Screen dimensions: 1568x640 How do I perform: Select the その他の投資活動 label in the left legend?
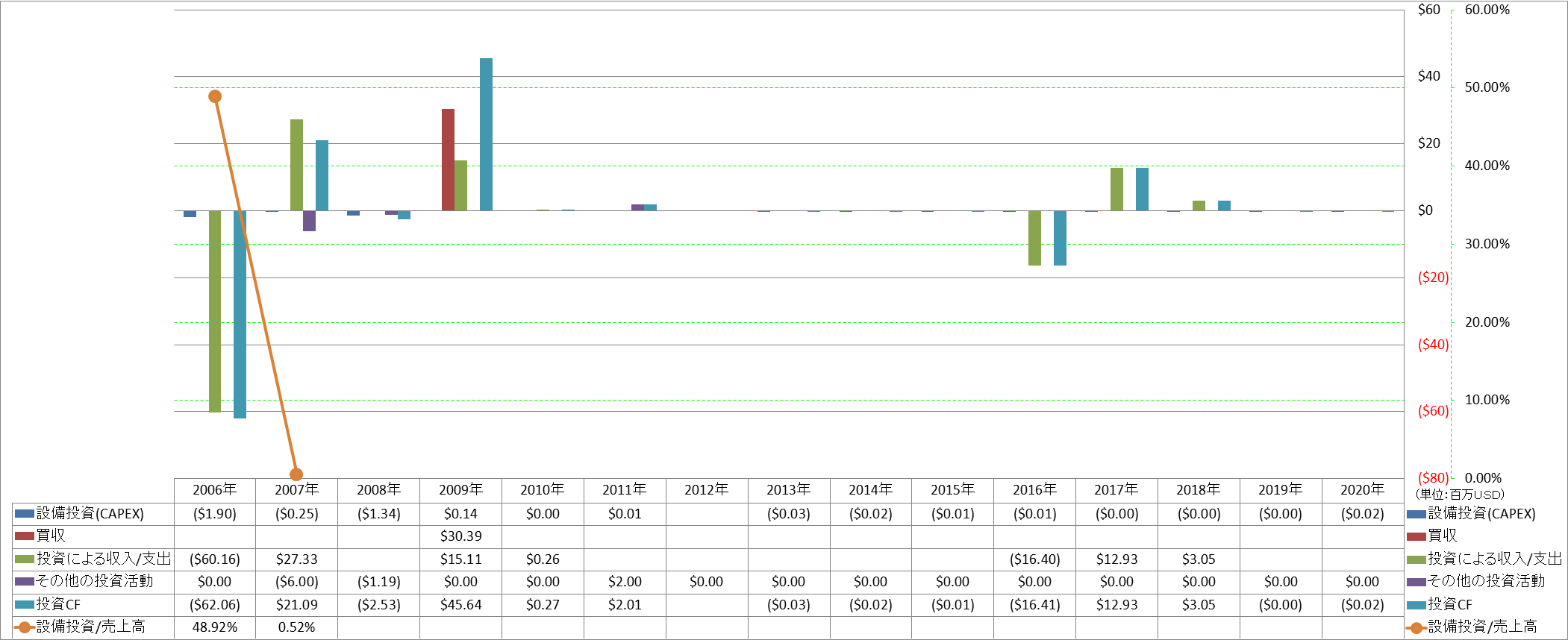pos(95,581)
